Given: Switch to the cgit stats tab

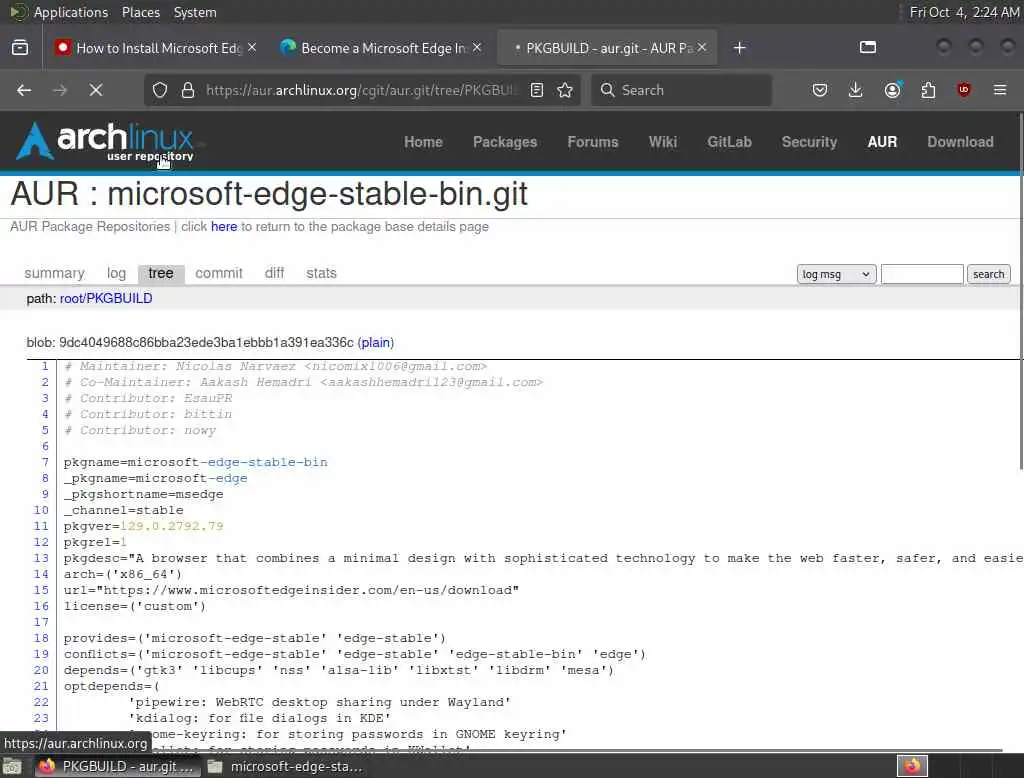Looking at the screenshot, I should (321, 273).
